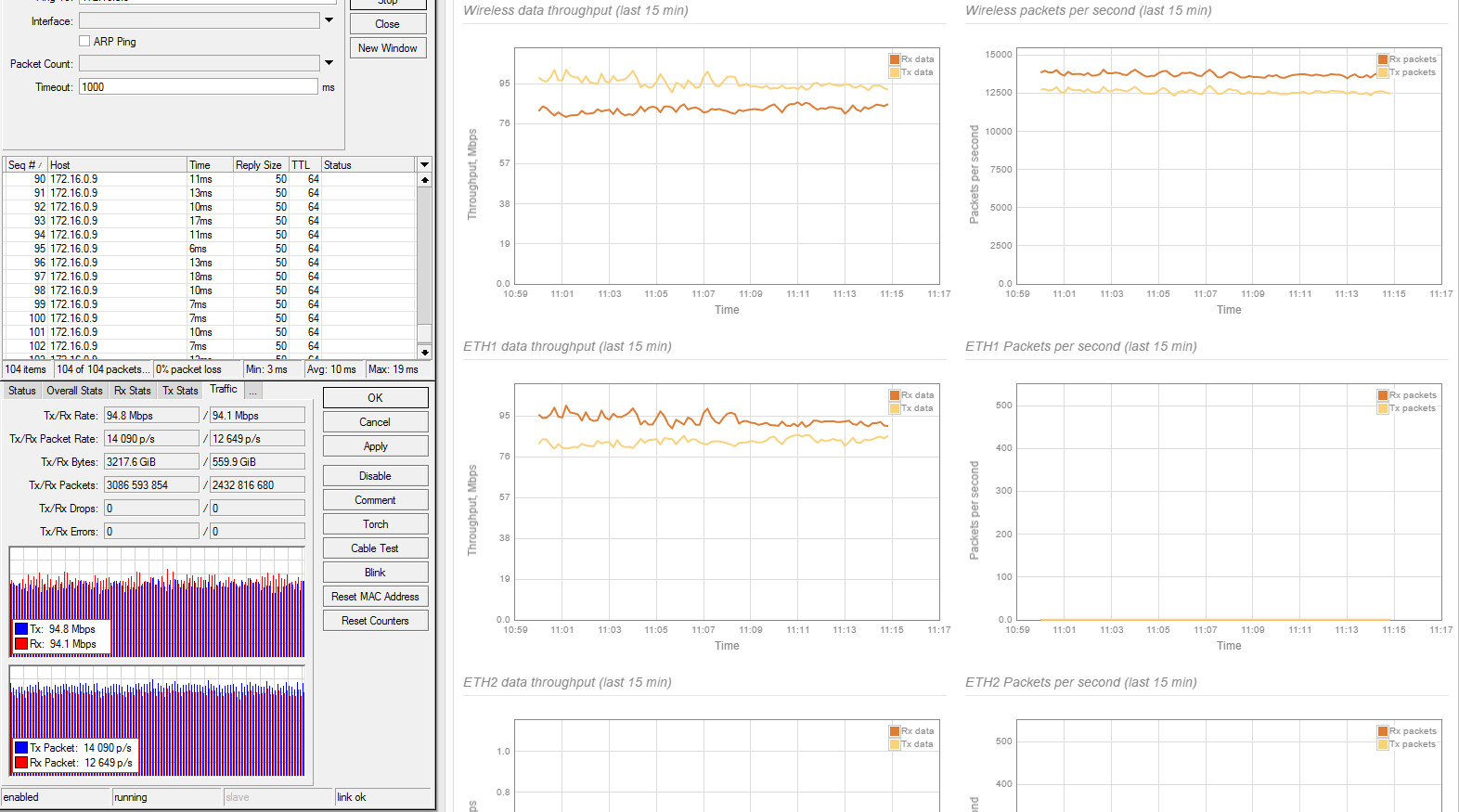This screenshot has height=812, width=1459.
Task: Open the ping table columns dropdown
Action: point(425,165)
